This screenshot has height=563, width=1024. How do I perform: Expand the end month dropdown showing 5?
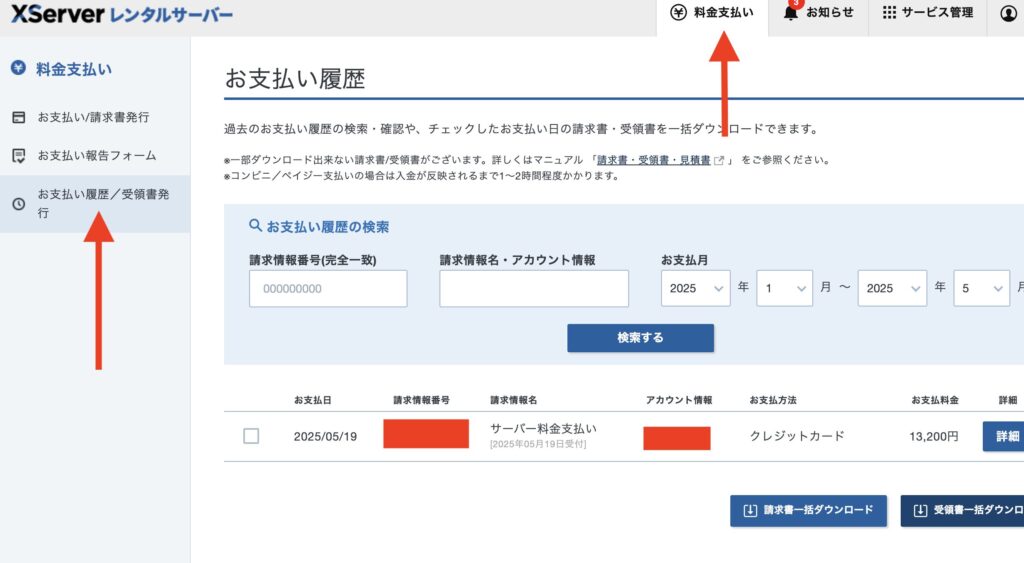tap(982, 288)
